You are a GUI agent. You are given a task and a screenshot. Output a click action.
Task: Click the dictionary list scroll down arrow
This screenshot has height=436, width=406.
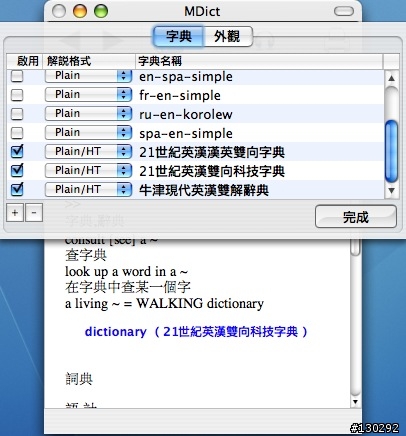(391, 191)
